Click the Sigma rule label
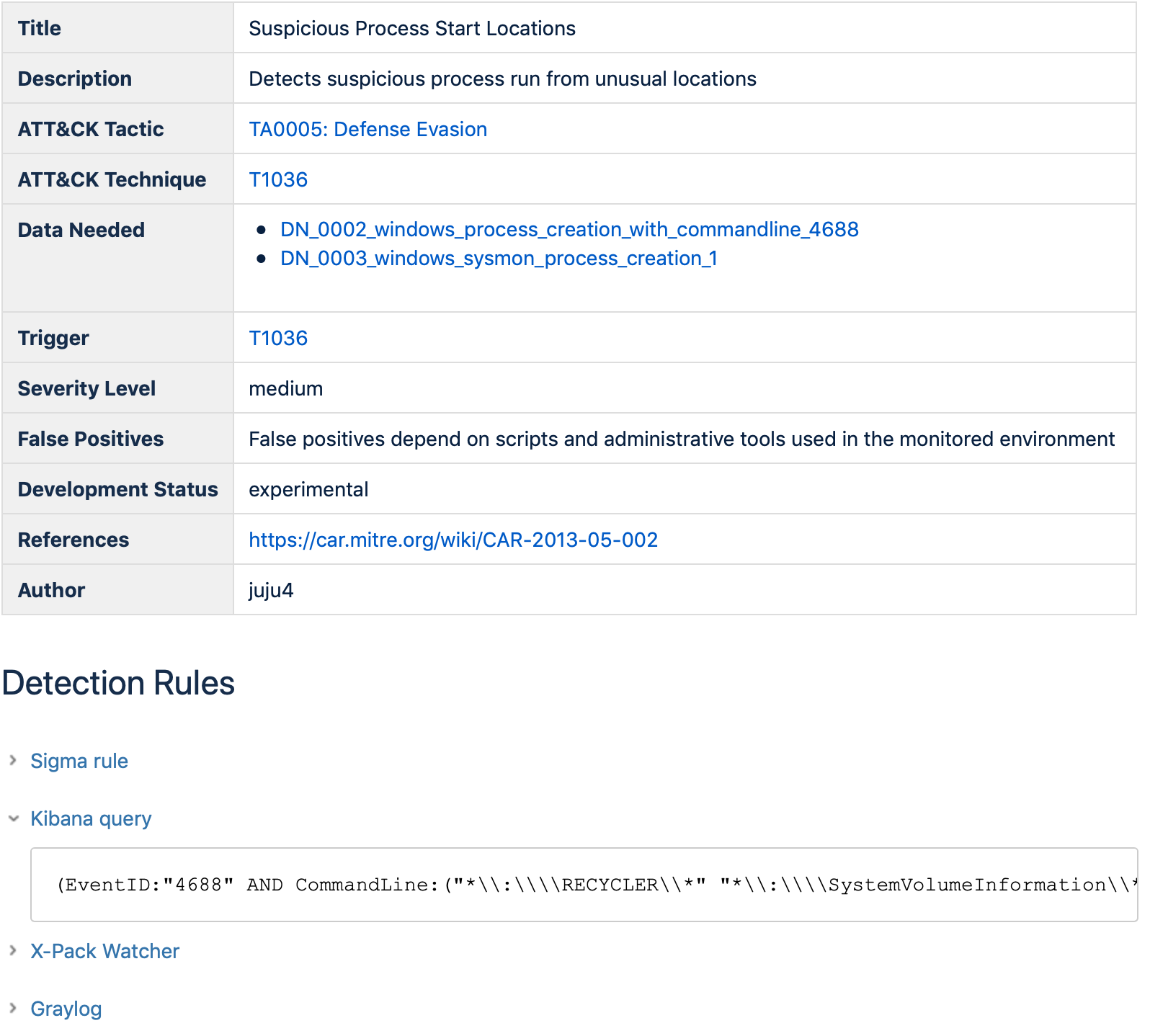The height and width of the screenshot is (1036, 1150). click(79, 761)
